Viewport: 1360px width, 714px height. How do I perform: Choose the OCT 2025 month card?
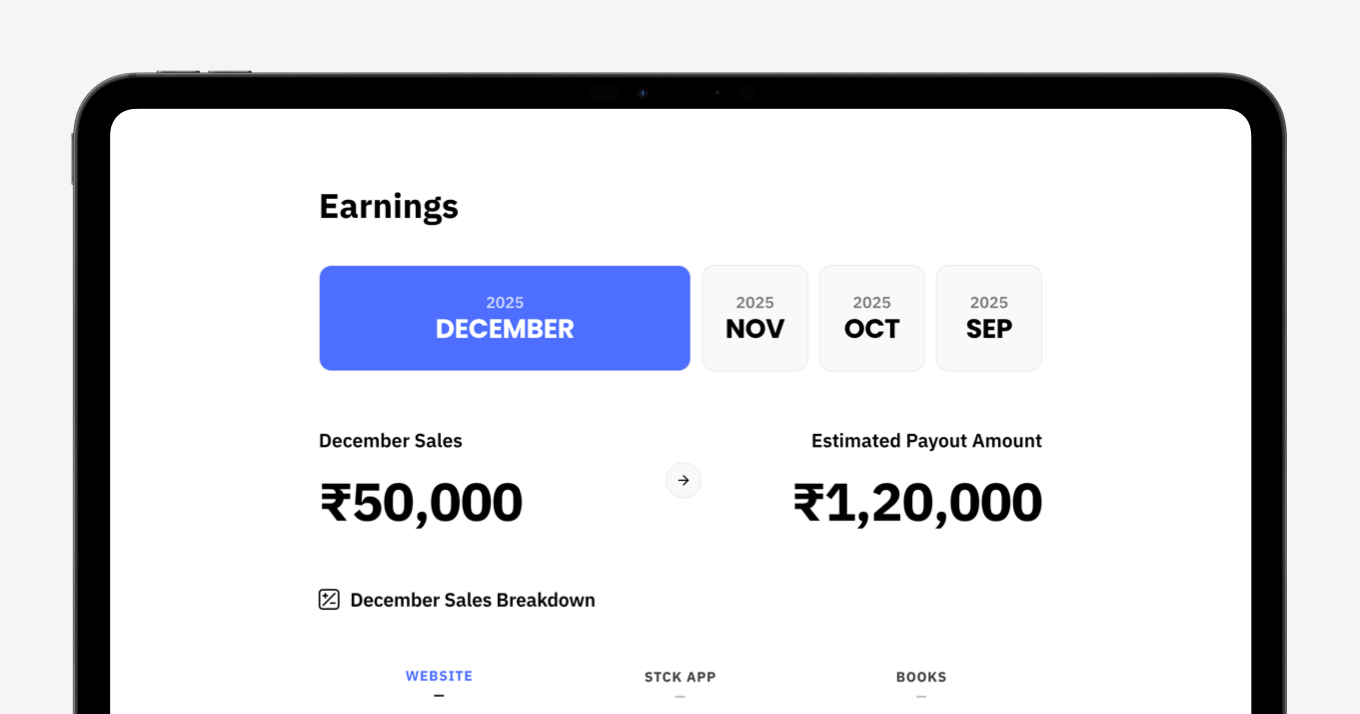[x=872, y=318]
